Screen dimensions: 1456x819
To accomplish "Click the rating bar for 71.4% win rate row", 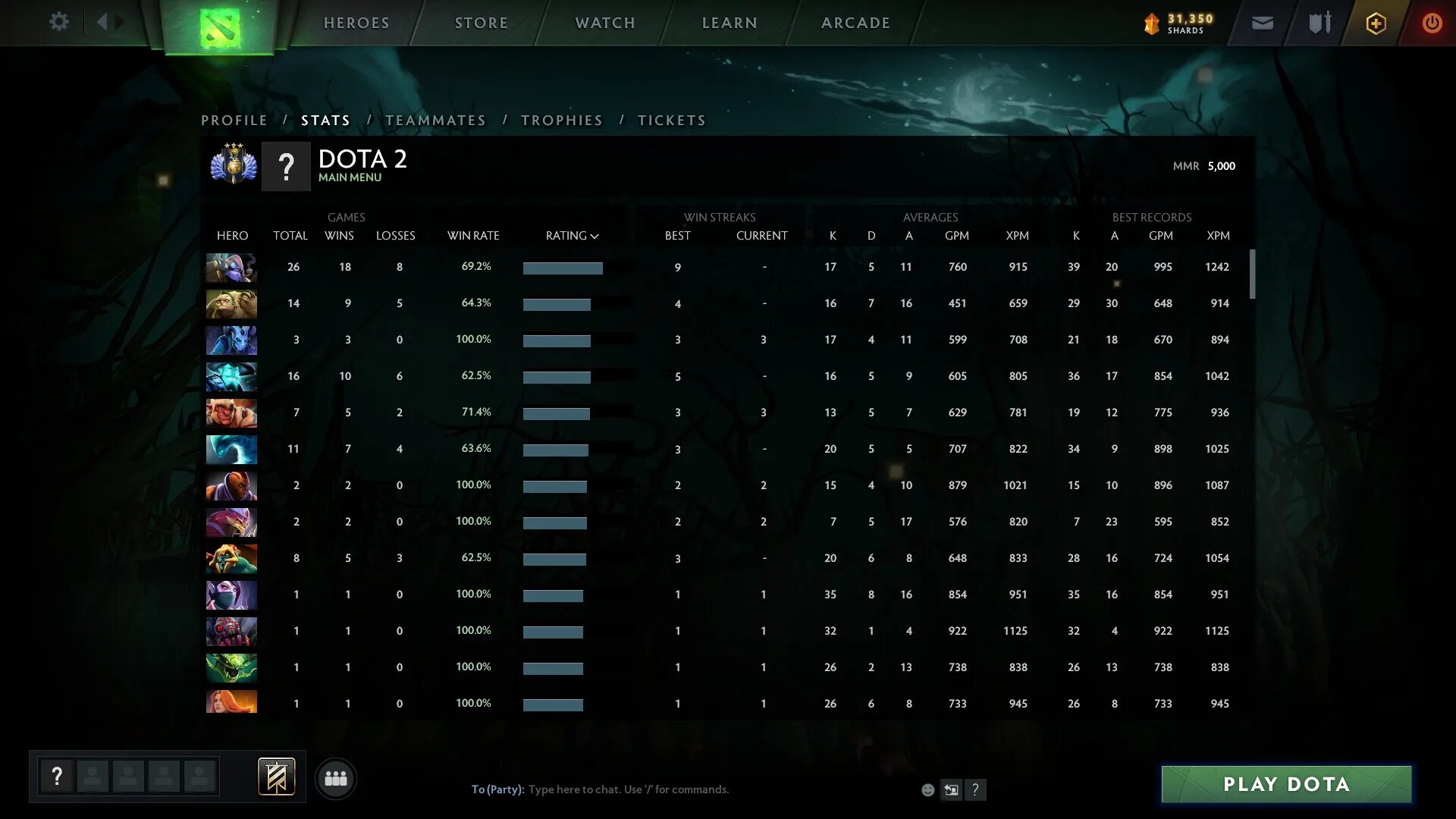I will (x=557, y=413).
